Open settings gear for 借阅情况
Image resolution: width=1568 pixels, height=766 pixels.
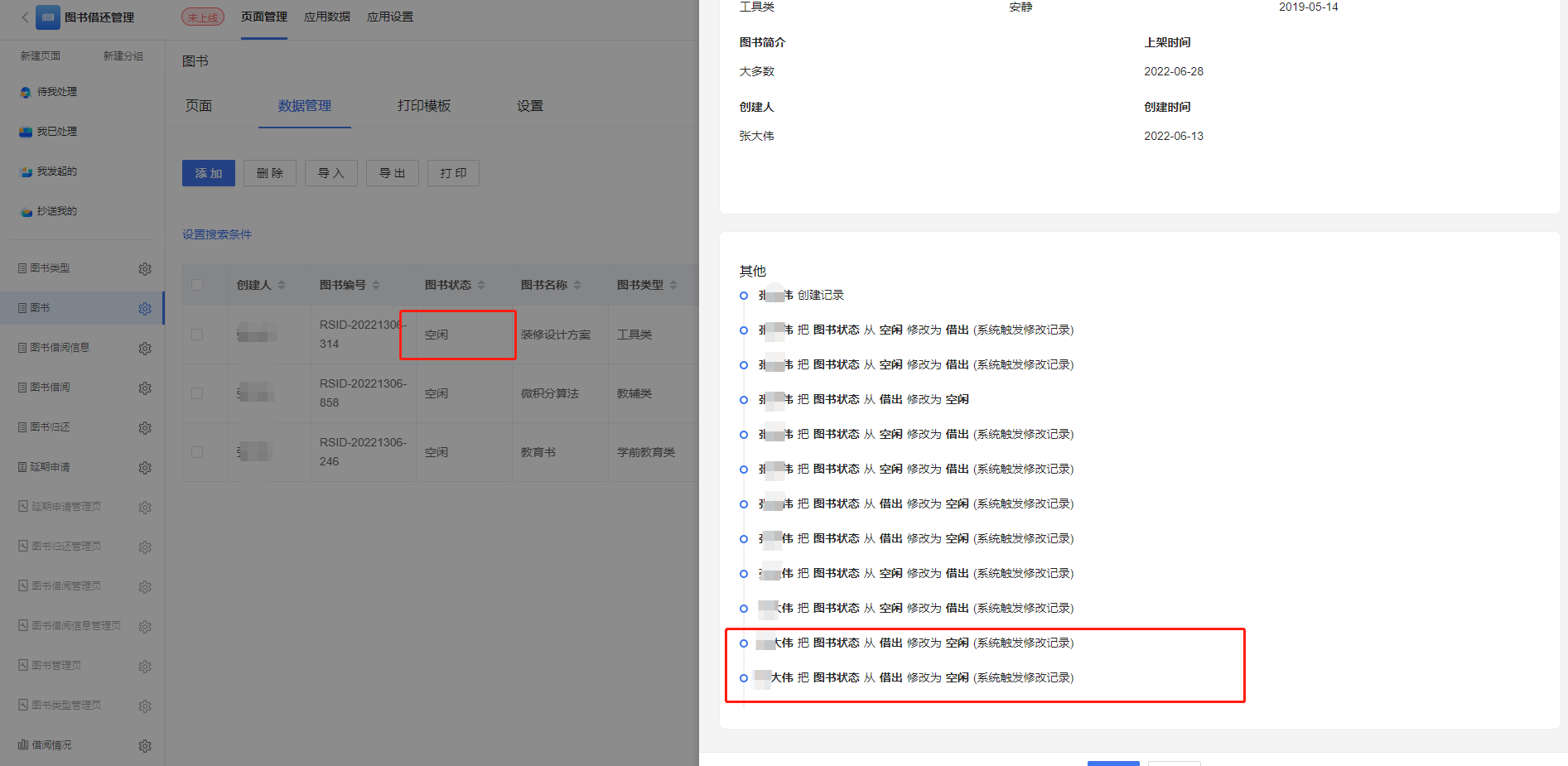(x=145, y=745)
